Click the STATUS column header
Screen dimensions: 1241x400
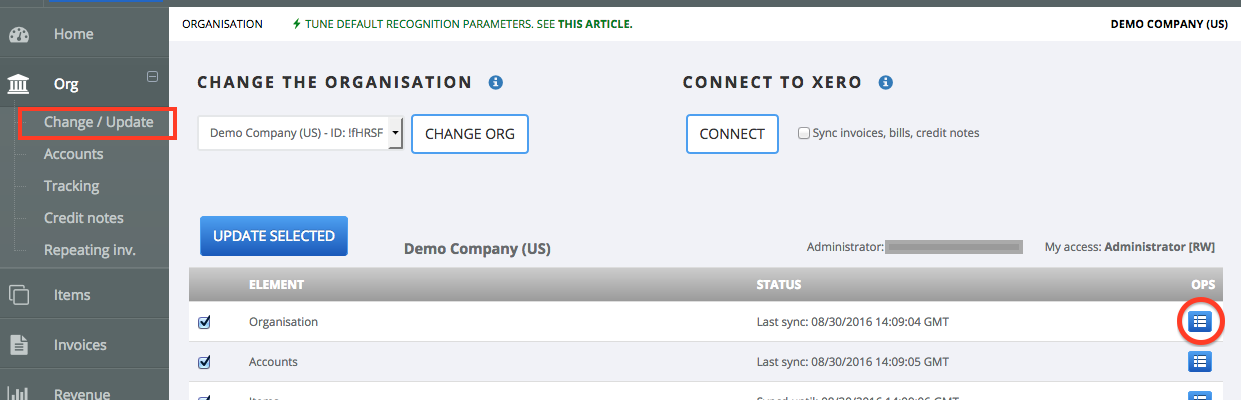tap(779, 285)
